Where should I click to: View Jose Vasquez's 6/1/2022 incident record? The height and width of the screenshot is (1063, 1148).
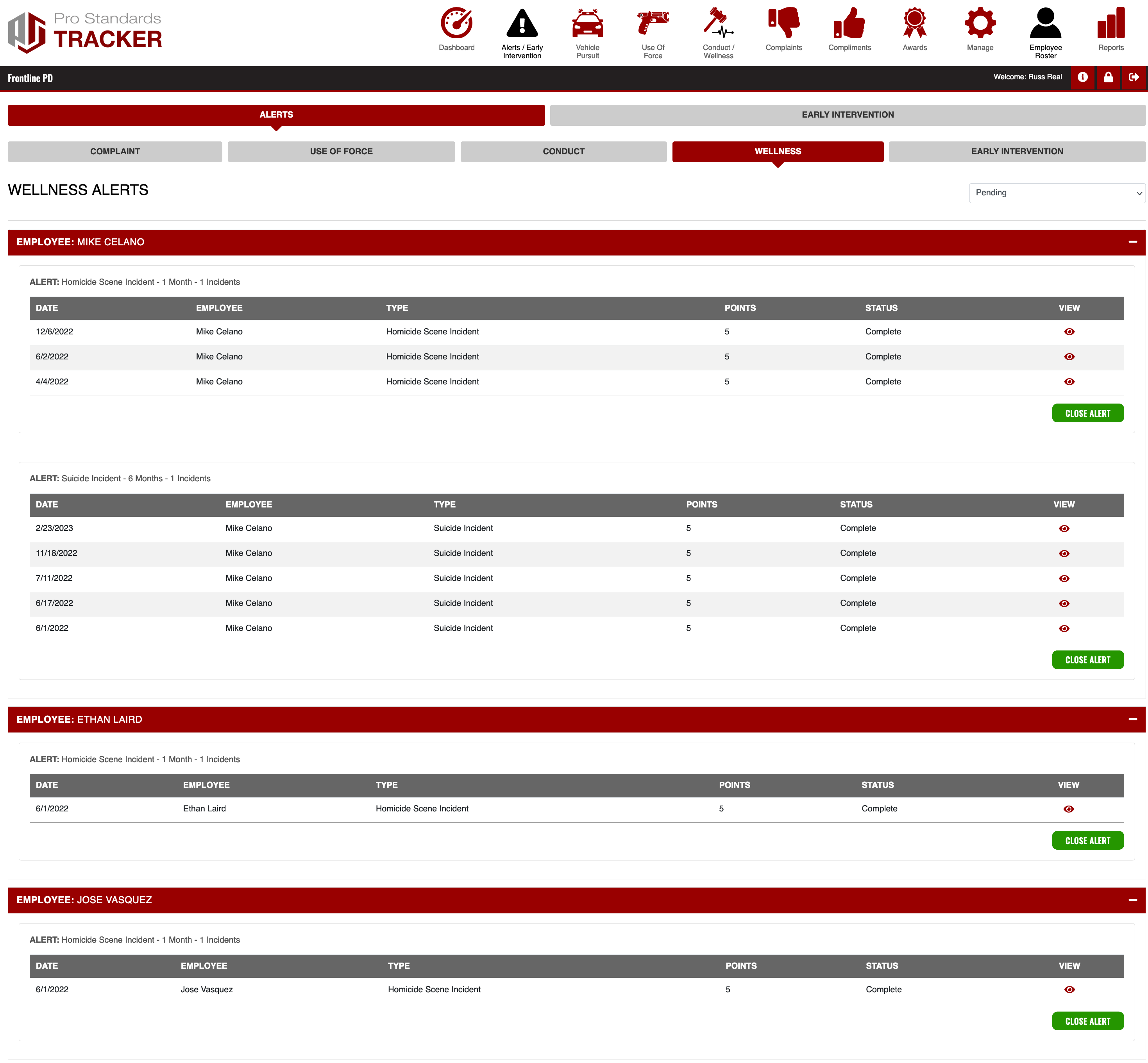[1069, 990]
